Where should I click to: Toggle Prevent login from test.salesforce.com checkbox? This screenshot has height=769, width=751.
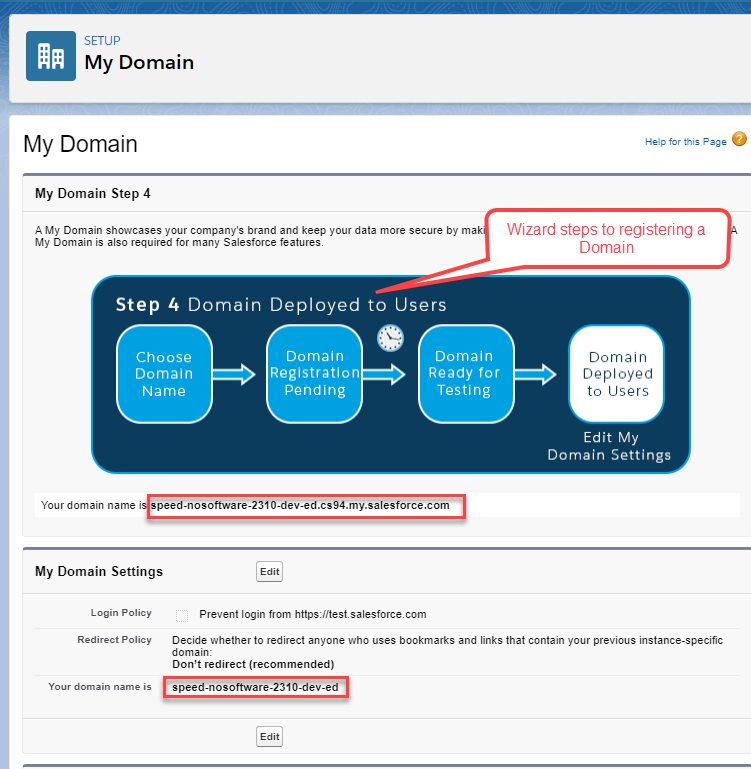[x=182, y=615]
